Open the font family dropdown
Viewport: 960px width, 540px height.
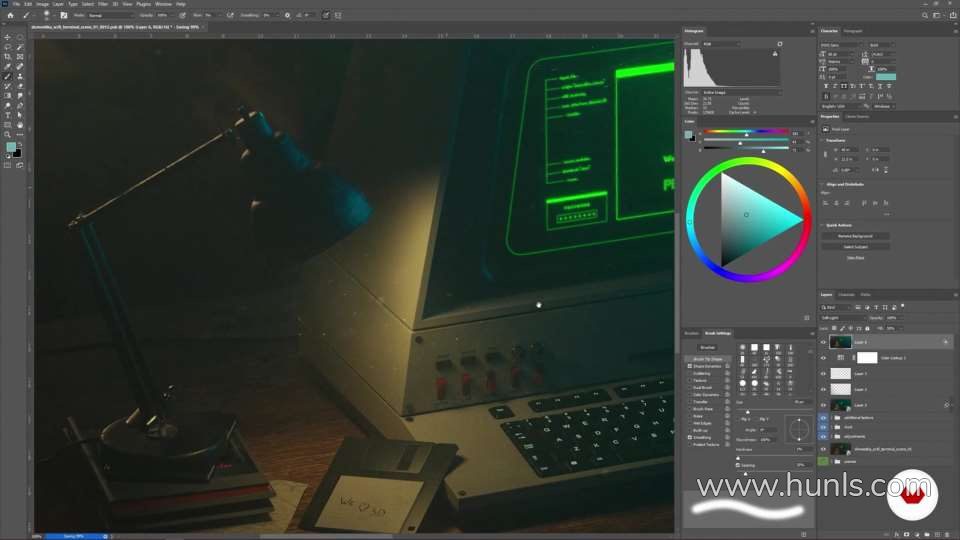(x=842, y=45)
